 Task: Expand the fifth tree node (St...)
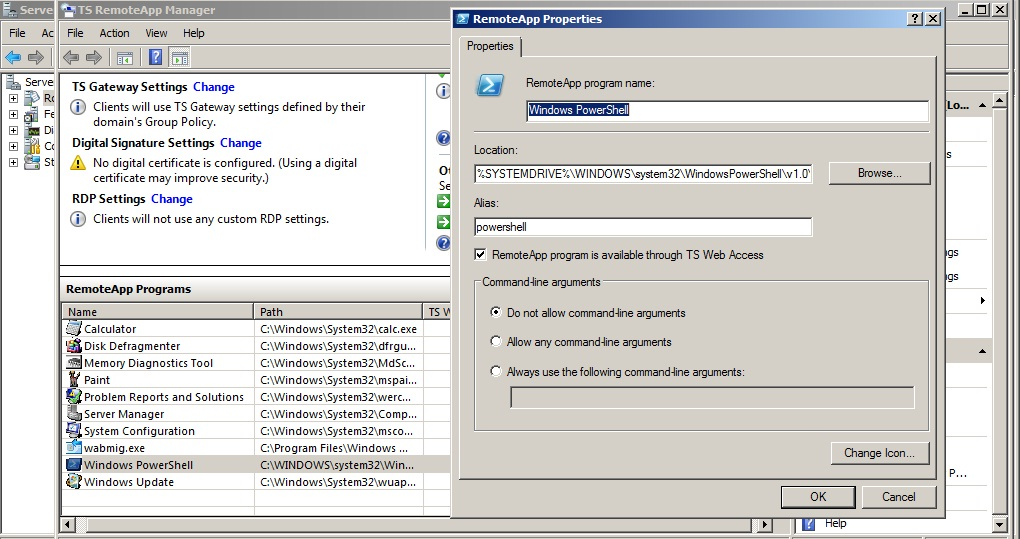13,163
